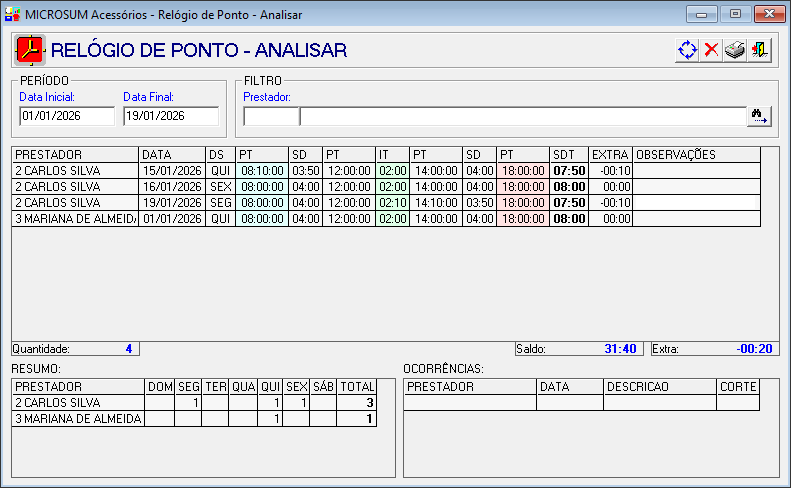Click the IT column header

[x=392, y=154]
